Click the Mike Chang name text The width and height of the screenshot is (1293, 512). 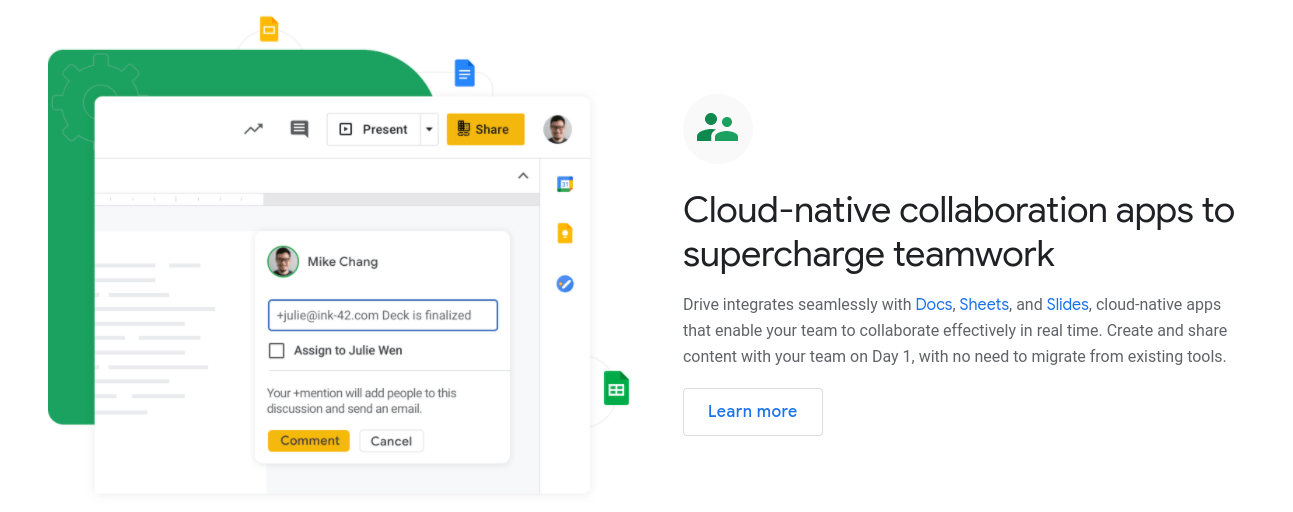pos(343,262)
